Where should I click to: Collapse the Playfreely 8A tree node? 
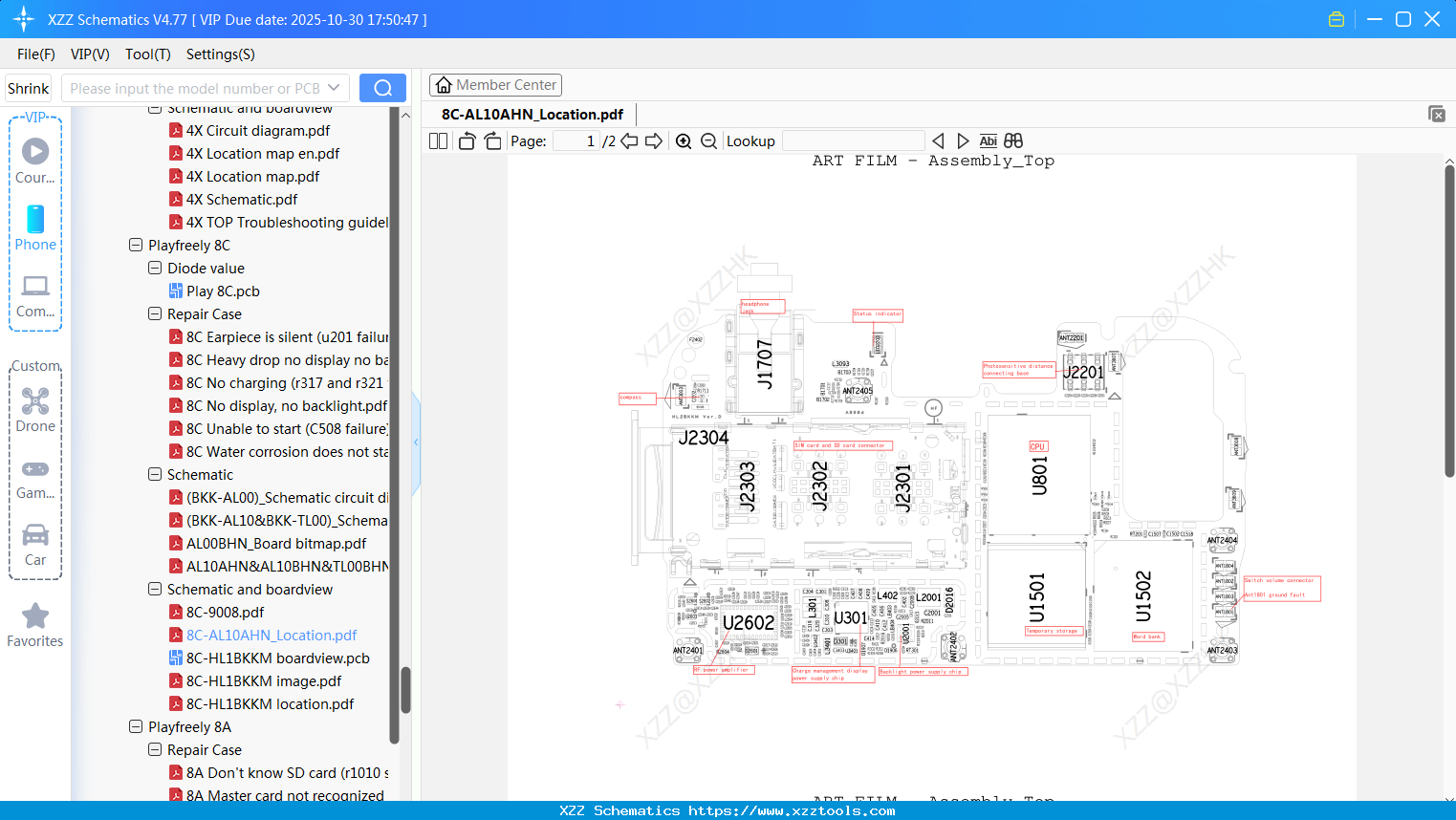[136, 727]
